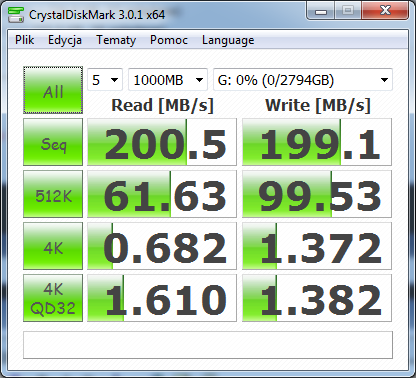Click the 4K write result 1.372

click(x=317, y=246)
